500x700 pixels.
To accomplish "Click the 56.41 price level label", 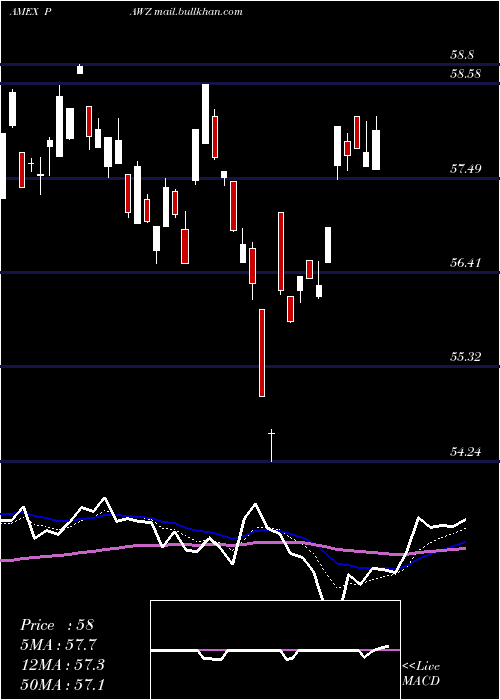I will (466, 262).
